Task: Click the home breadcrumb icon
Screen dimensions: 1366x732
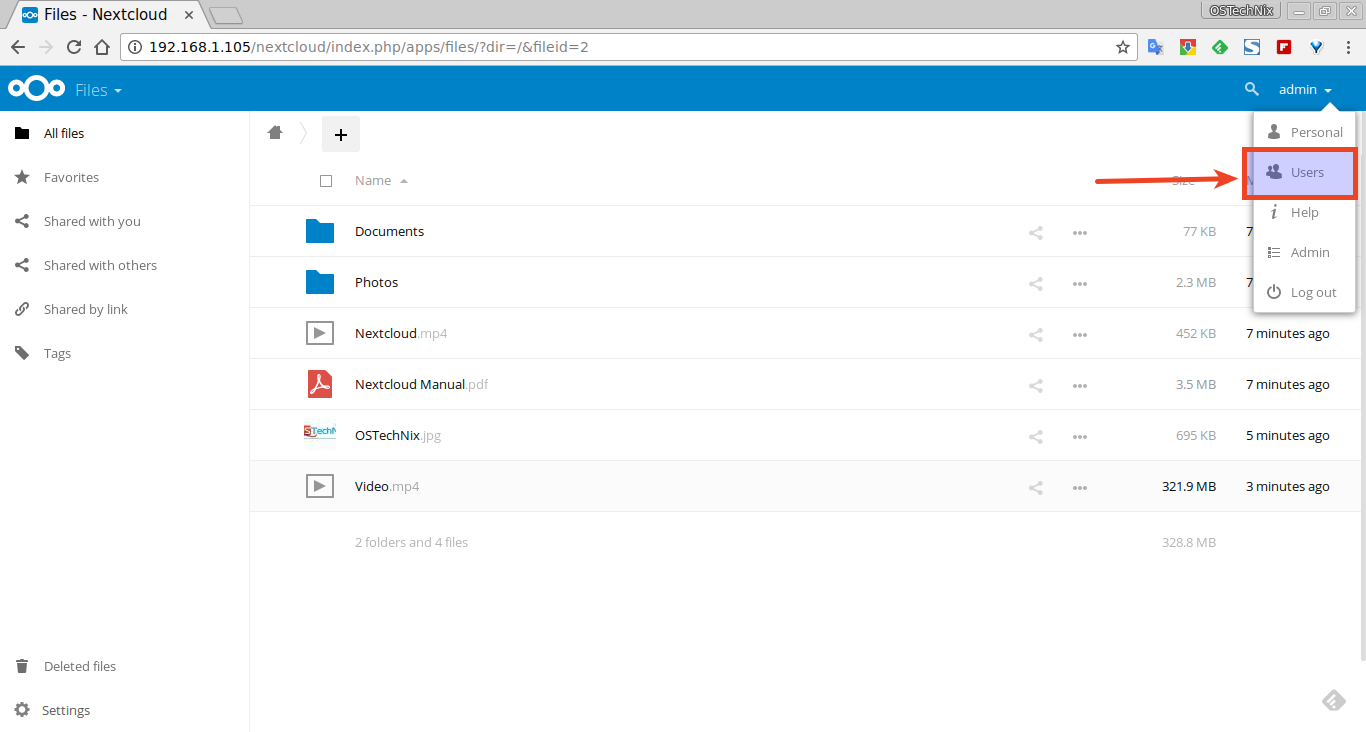Action: tap(276, 133)
